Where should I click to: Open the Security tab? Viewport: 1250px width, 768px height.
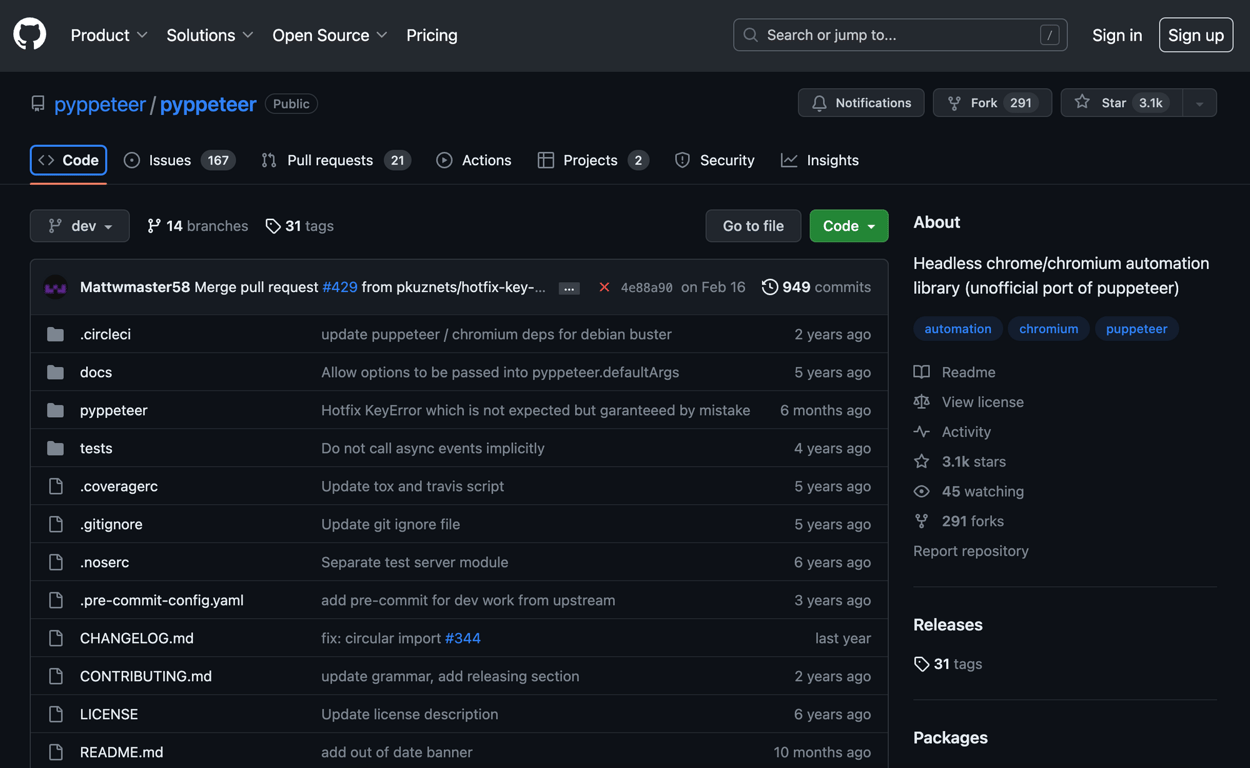click(x=715, y=160)
